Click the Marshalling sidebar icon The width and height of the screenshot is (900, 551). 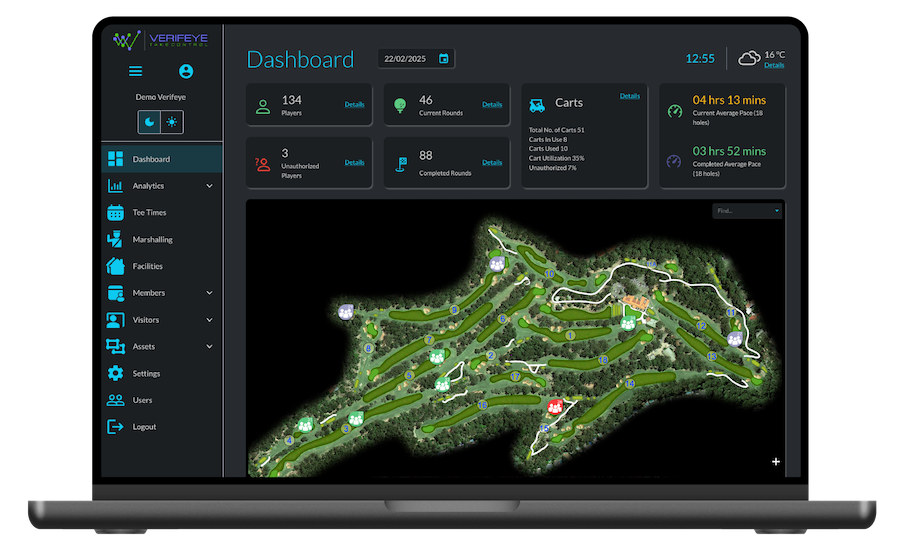pyautogui.click(x=115, y=240)
